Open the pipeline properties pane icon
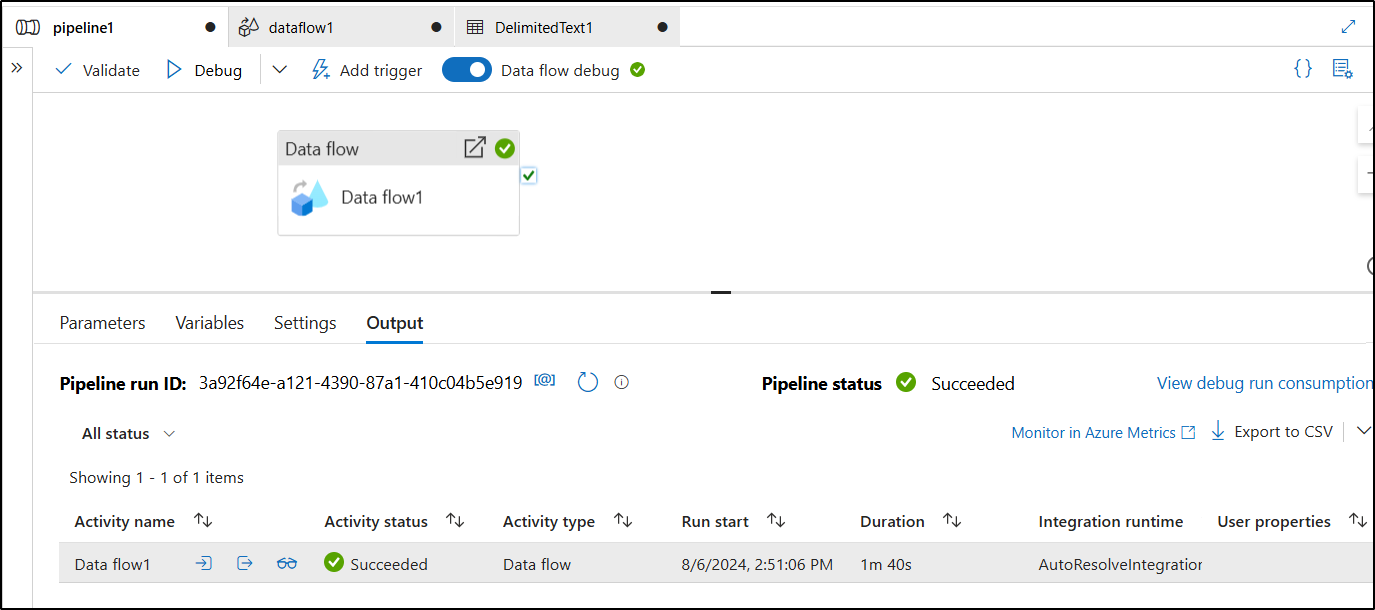The width and height of the screenshot is (1375, 610). [x=1343, y=69]
